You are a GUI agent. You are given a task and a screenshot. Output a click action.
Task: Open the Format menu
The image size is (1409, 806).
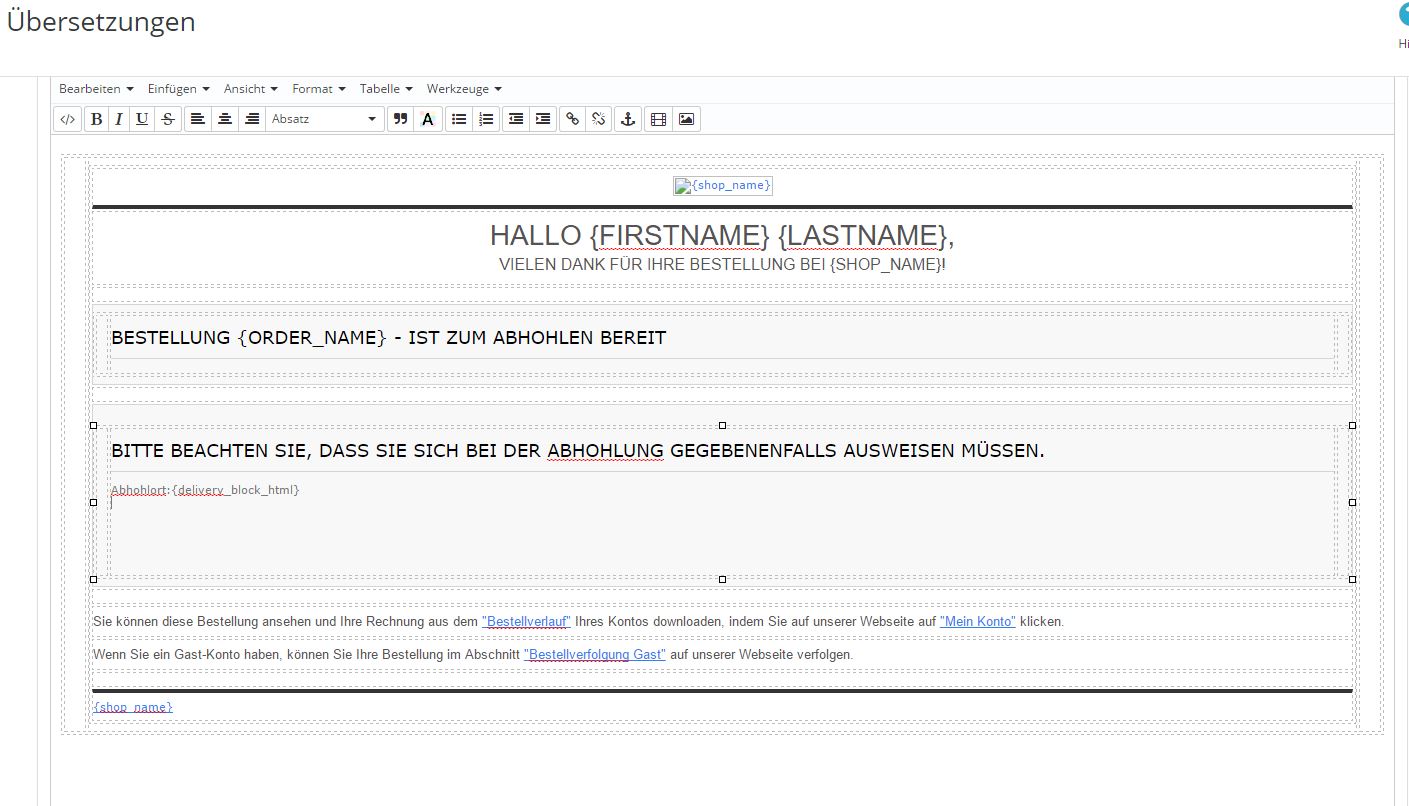coord(319,89)
